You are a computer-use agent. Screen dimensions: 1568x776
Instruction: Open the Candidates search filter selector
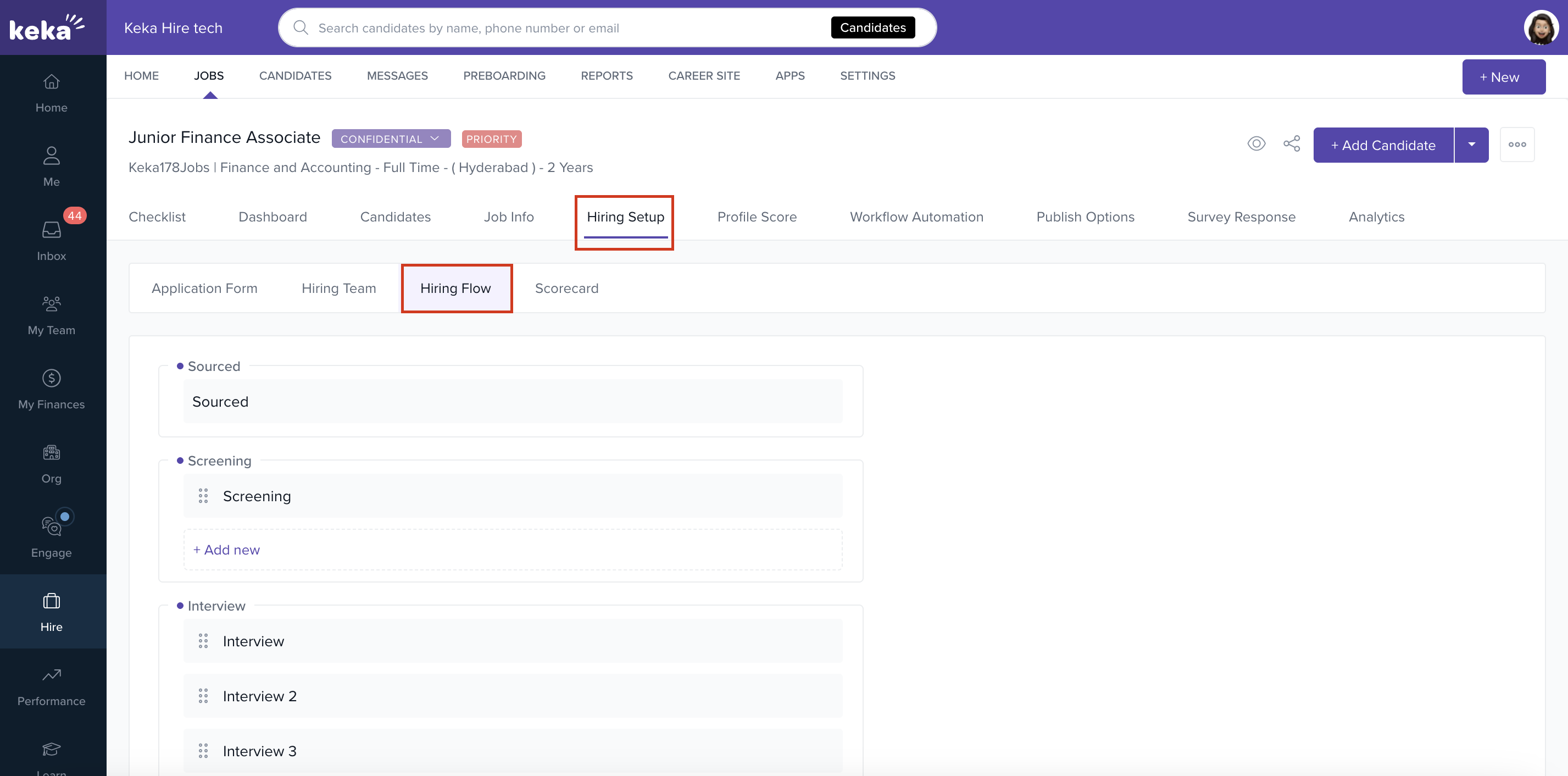pos(873,27)
